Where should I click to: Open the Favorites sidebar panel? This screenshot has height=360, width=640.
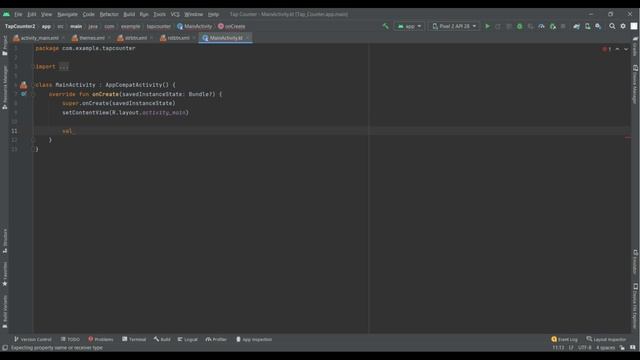pyautogui.click(x=5, y=274)
